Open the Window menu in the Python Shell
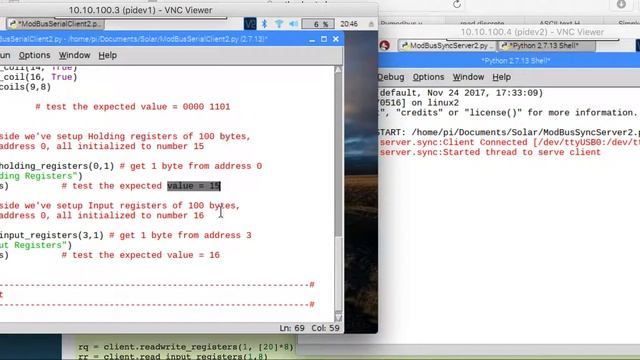640x360 pixels. [x=468, y=77]
